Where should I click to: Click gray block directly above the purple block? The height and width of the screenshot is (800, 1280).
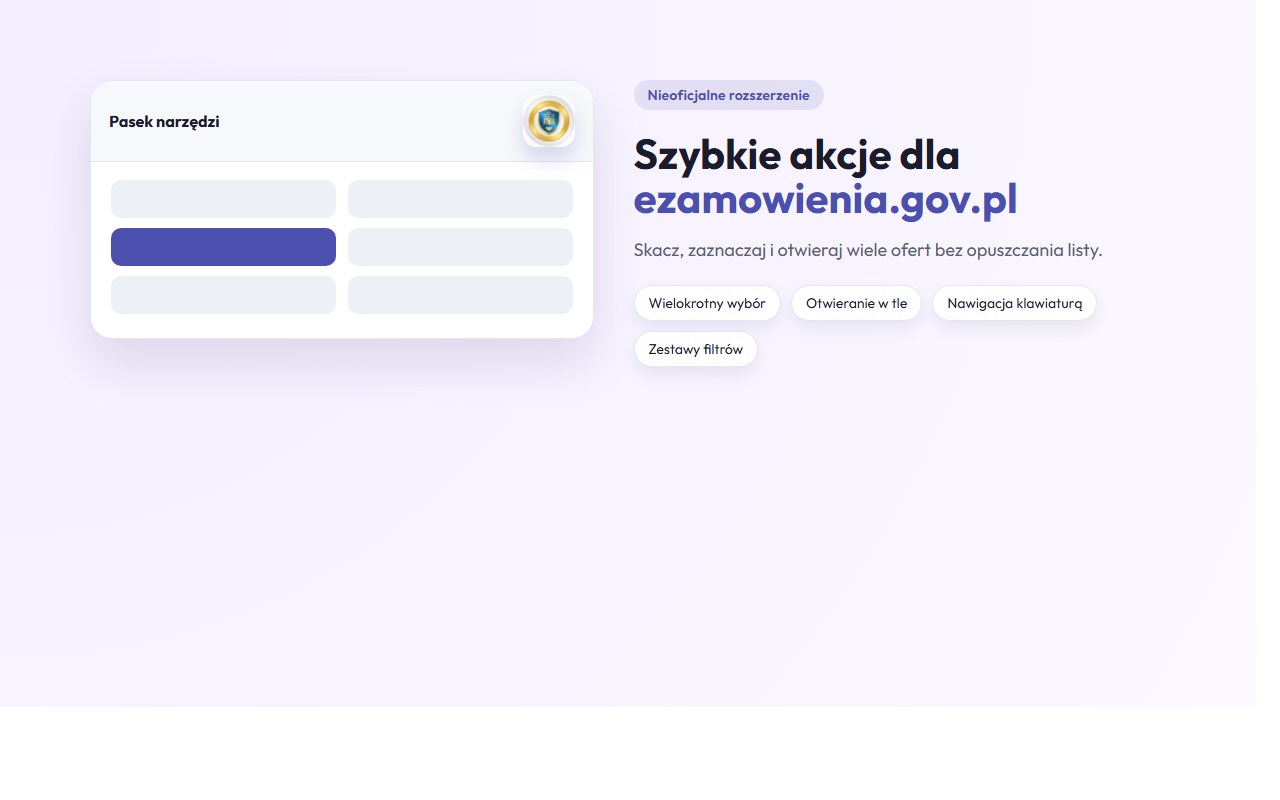[x=223, y=199]
